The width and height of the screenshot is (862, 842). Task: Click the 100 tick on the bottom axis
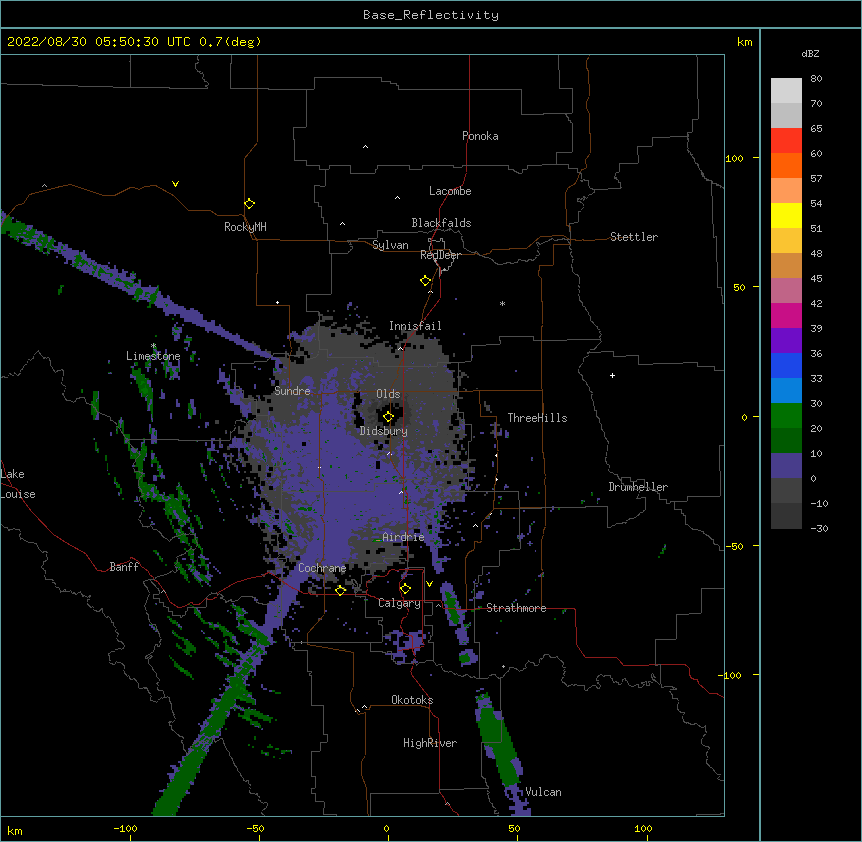[x=643, y=828]
